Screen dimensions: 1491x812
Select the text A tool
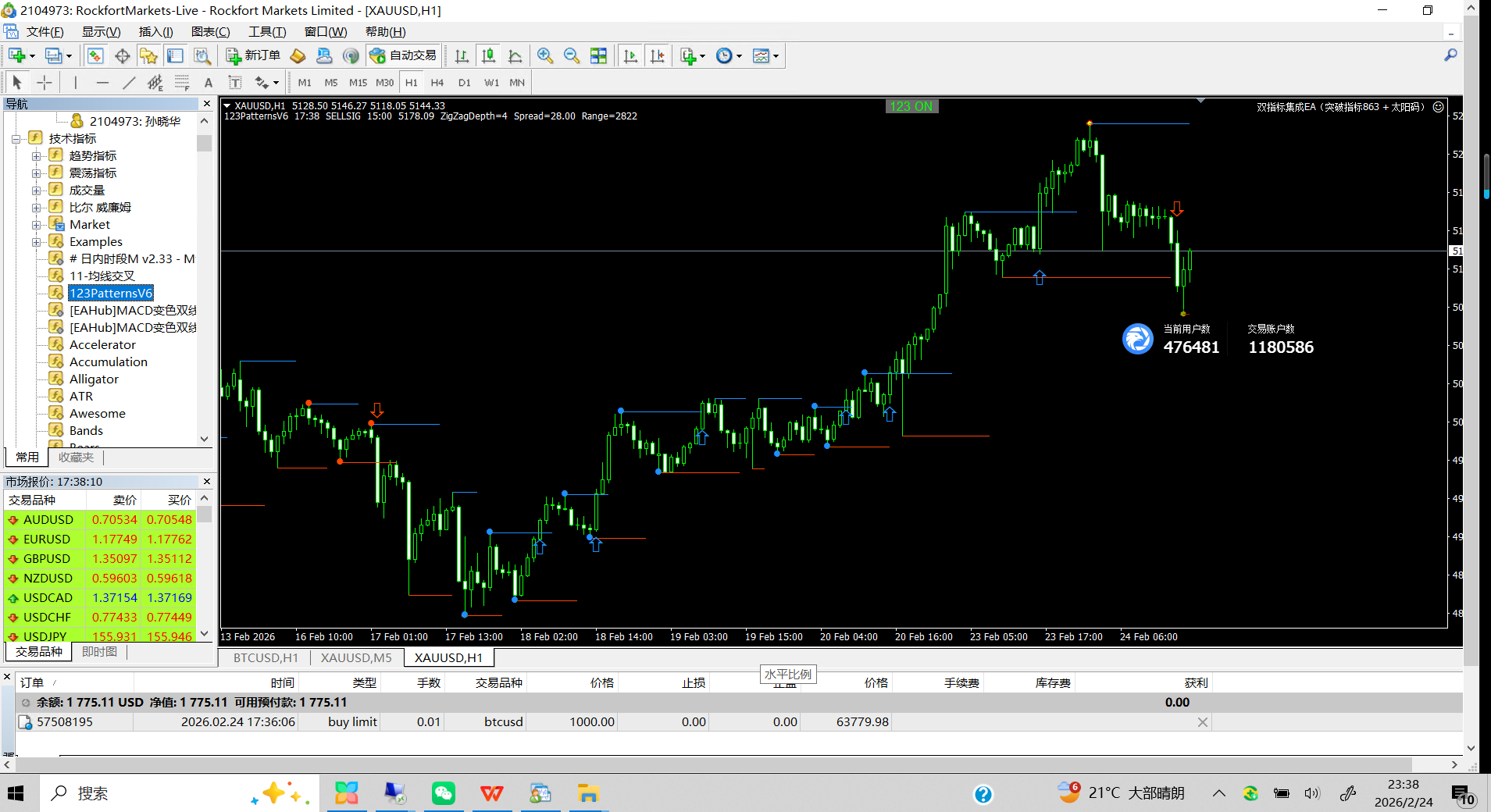point(208,82)
